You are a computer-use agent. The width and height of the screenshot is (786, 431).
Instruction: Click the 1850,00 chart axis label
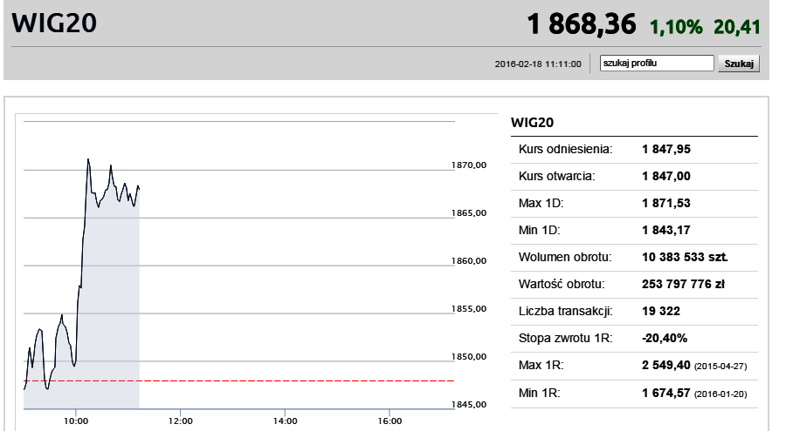(x=469, y=357)
